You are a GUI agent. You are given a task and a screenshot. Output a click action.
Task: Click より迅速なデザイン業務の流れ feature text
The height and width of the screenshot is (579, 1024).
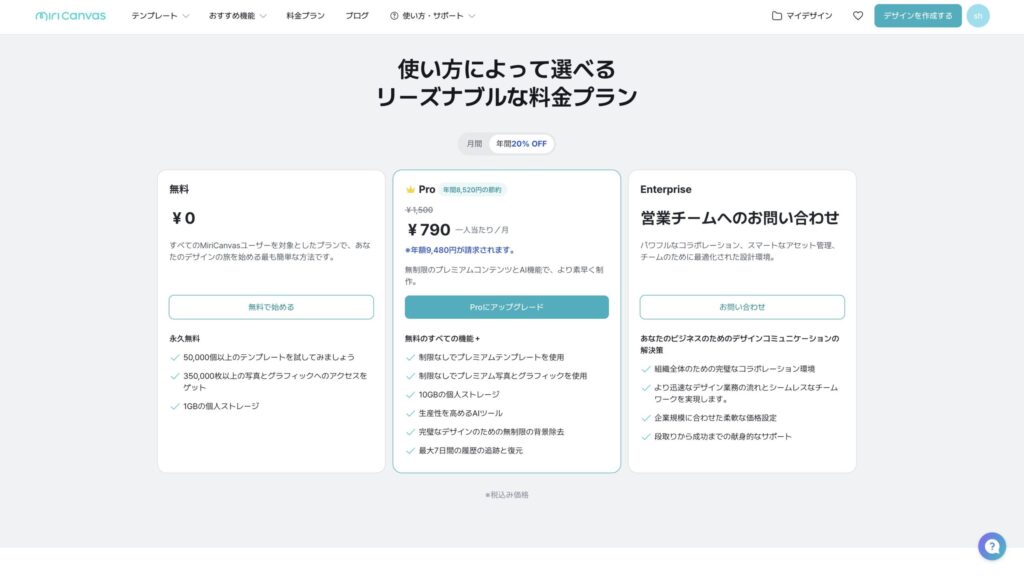pyautogui.click(x=746, y=393)
